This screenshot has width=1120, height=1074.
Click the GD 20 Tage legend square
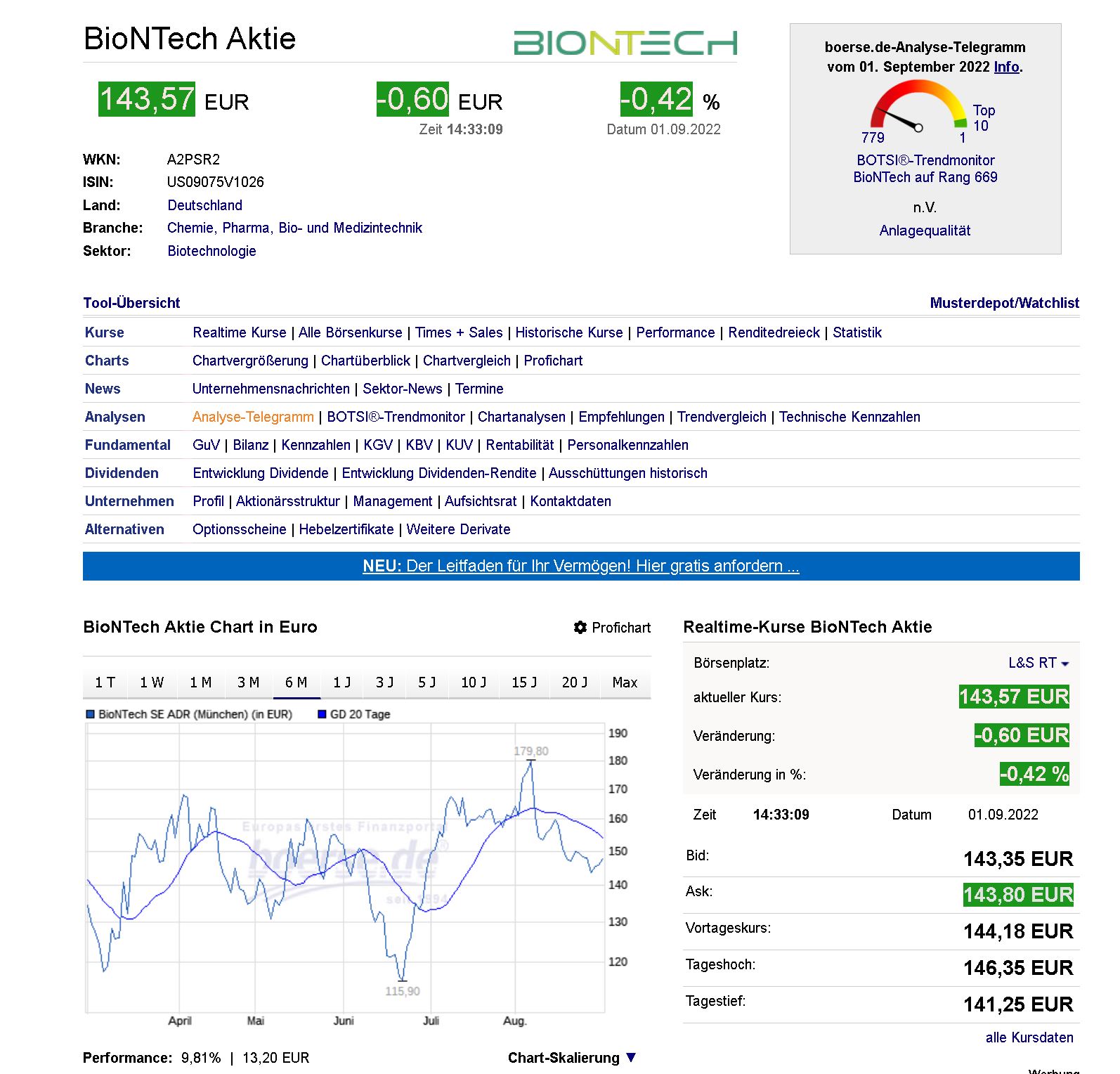(322, 714)
